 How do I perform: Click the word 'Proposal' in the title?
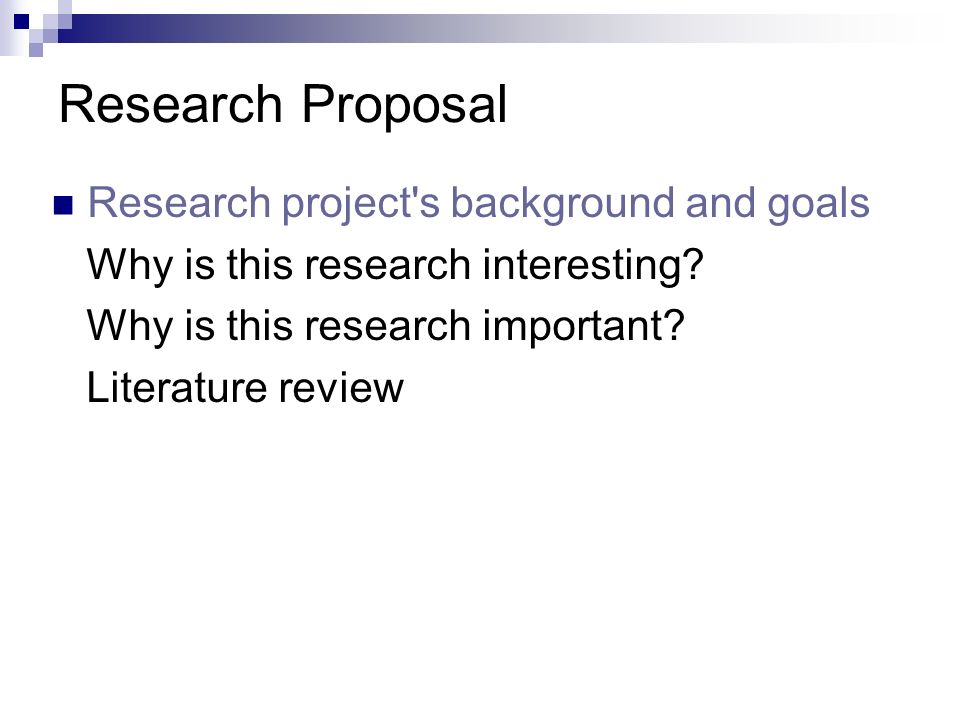tap(404, 104)
